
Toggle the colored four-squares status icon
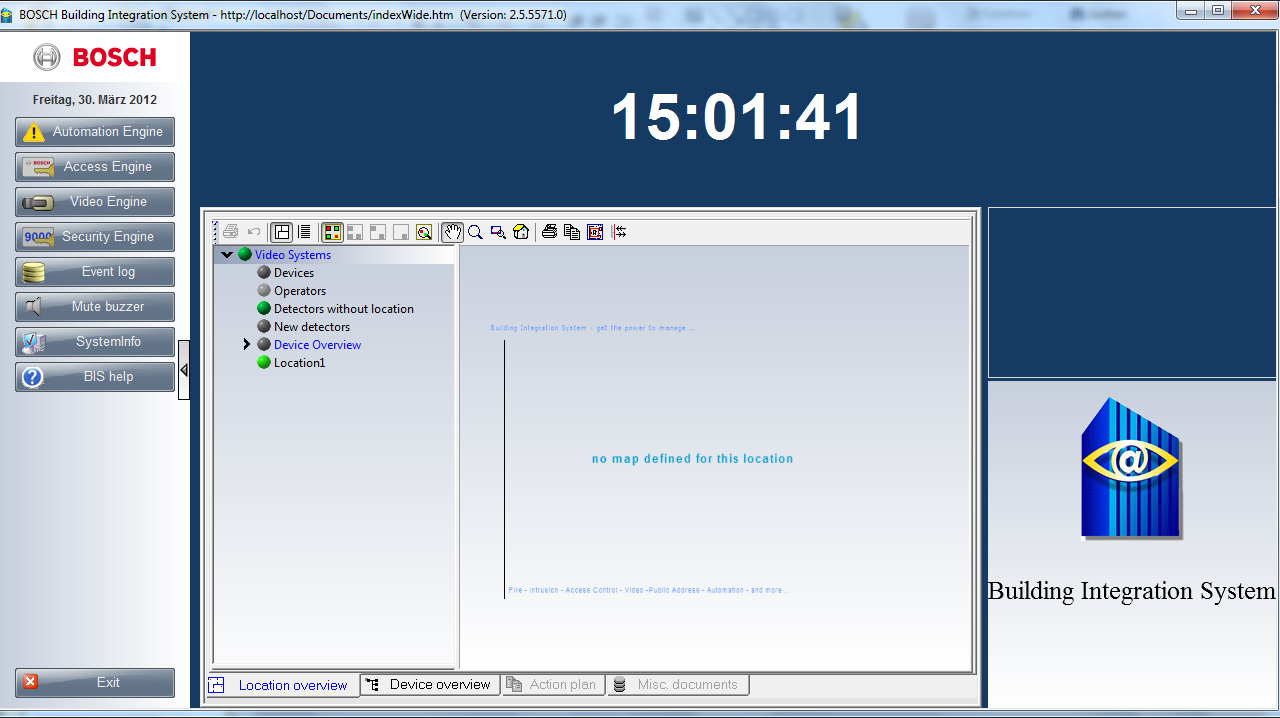tap(333, 232)
